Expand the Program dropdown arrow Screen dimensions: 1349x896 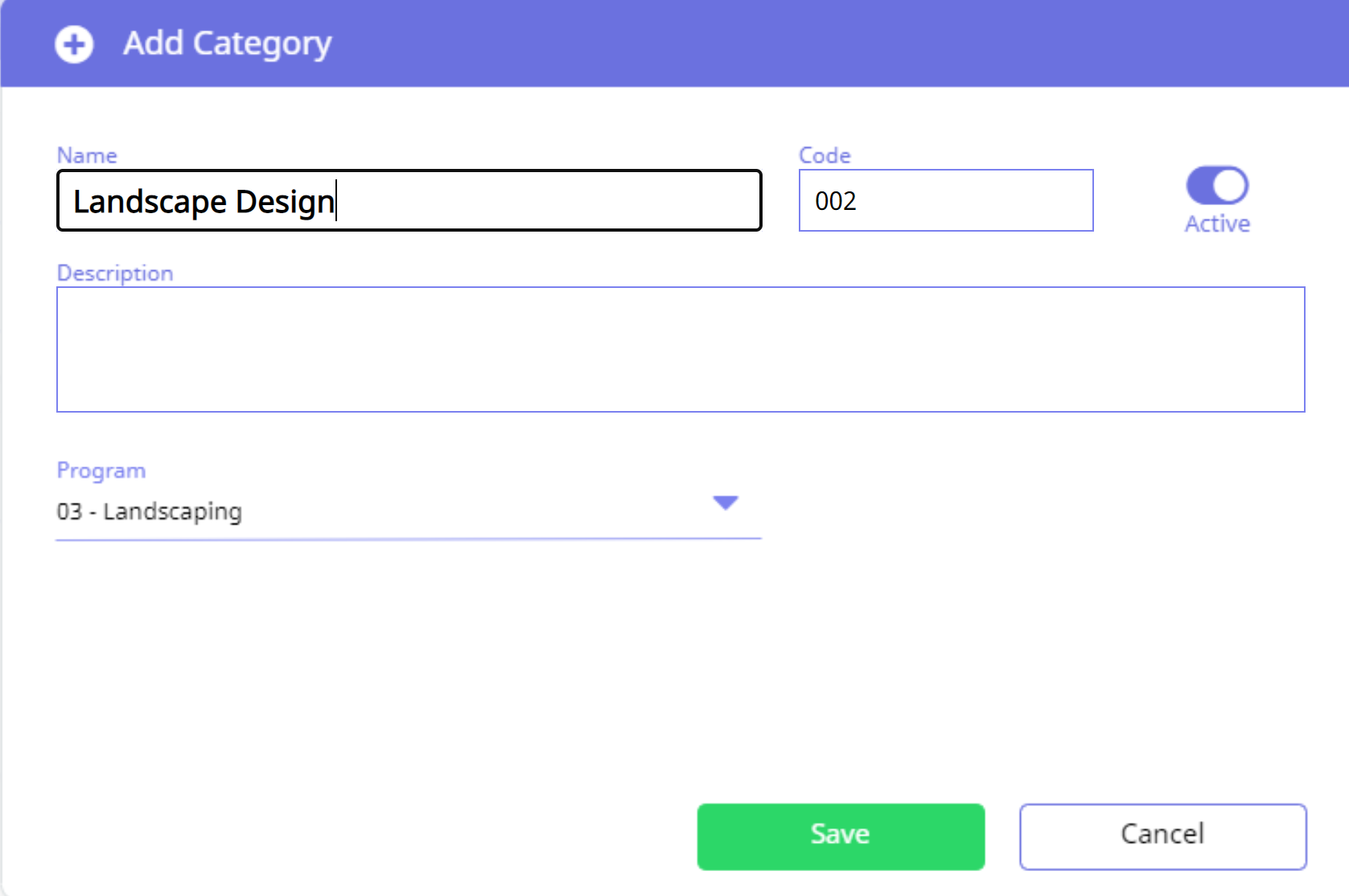coord(726,503)
